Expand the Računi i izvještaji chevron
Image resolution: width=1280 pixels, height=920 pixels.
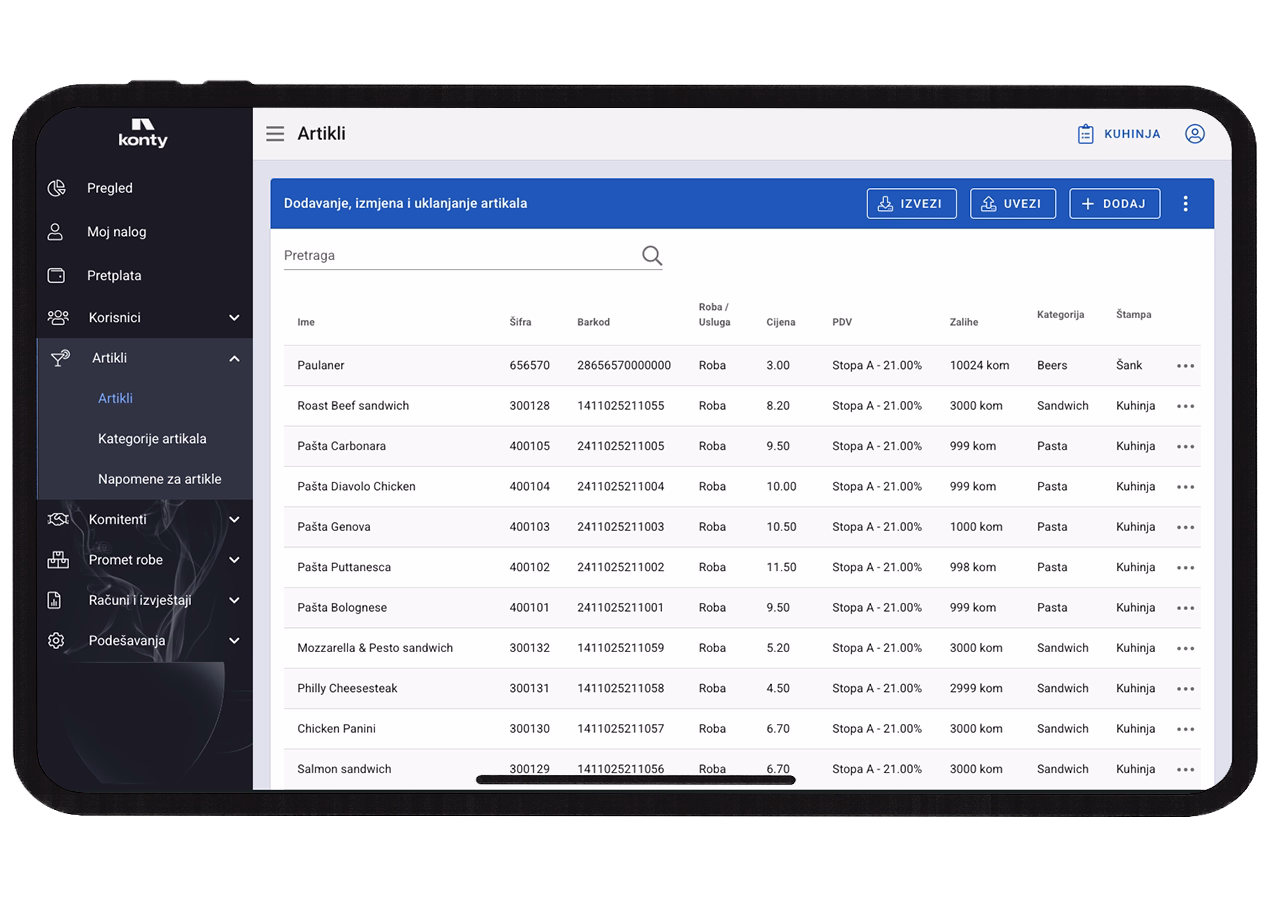(x=234, y=600)
